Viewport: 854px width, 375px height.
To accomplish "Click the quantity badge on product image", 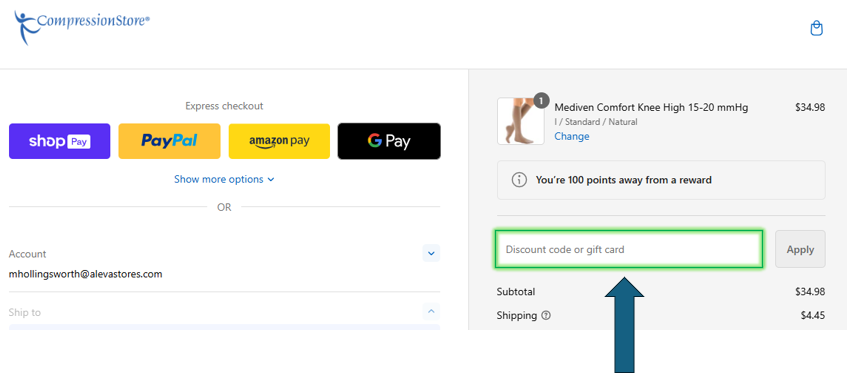I will tap(540, 101).
